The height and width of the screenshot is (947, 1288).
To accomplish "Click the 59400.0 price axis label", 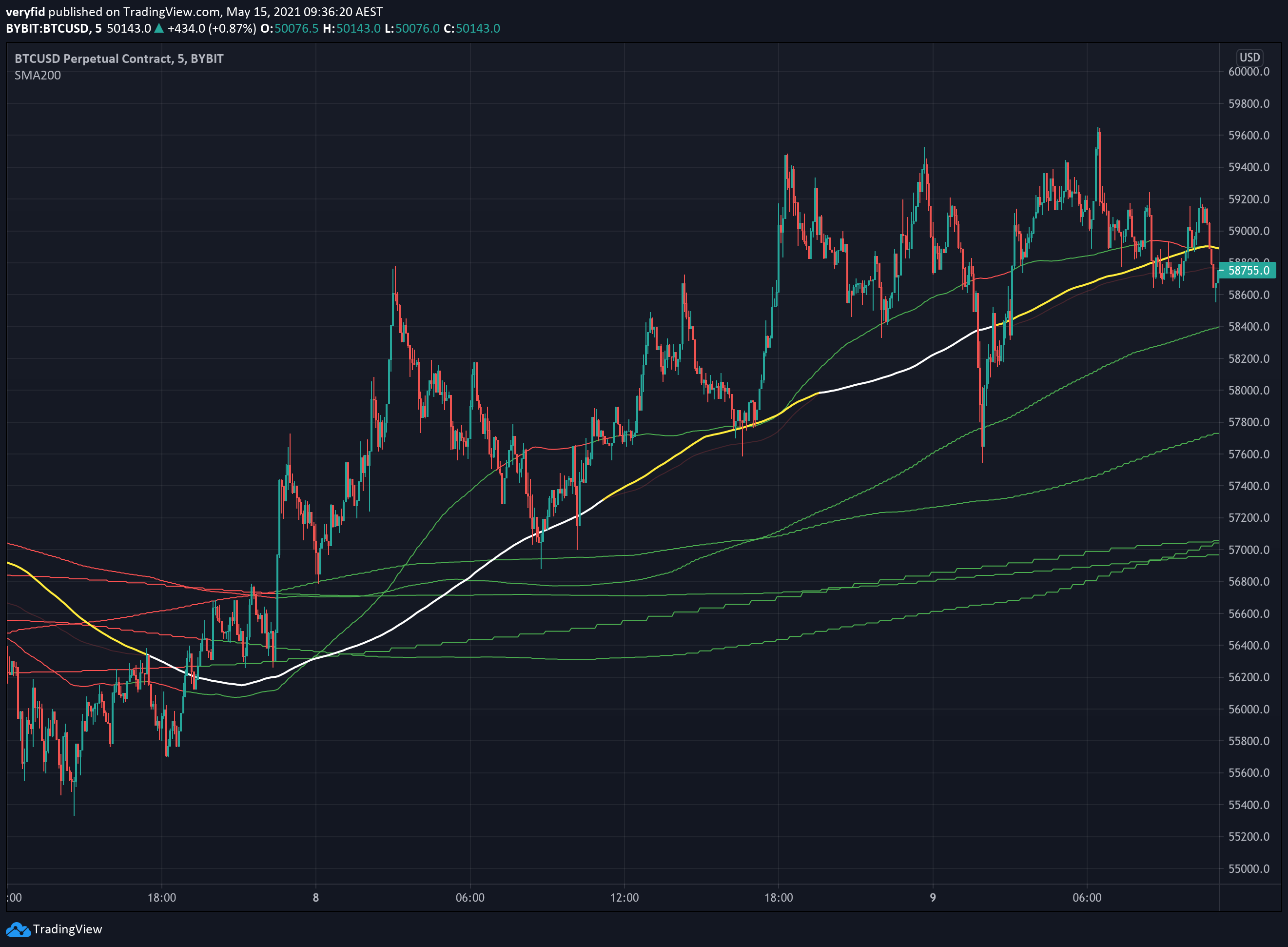I will pyautogui.click(x=1249, y=167).
